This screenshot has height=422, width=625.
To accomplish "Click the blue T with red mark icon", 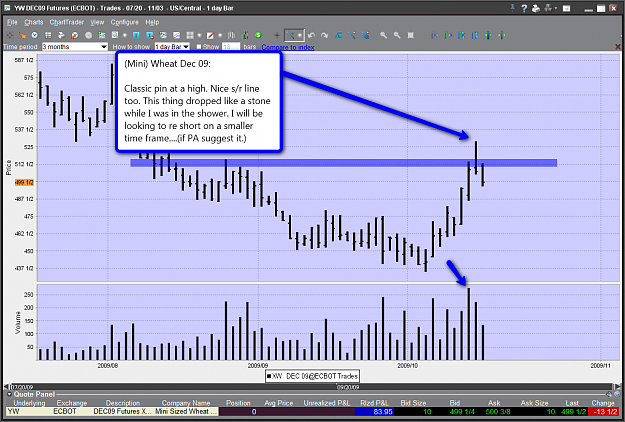I will pyautogui.click(x=149, y=35).
